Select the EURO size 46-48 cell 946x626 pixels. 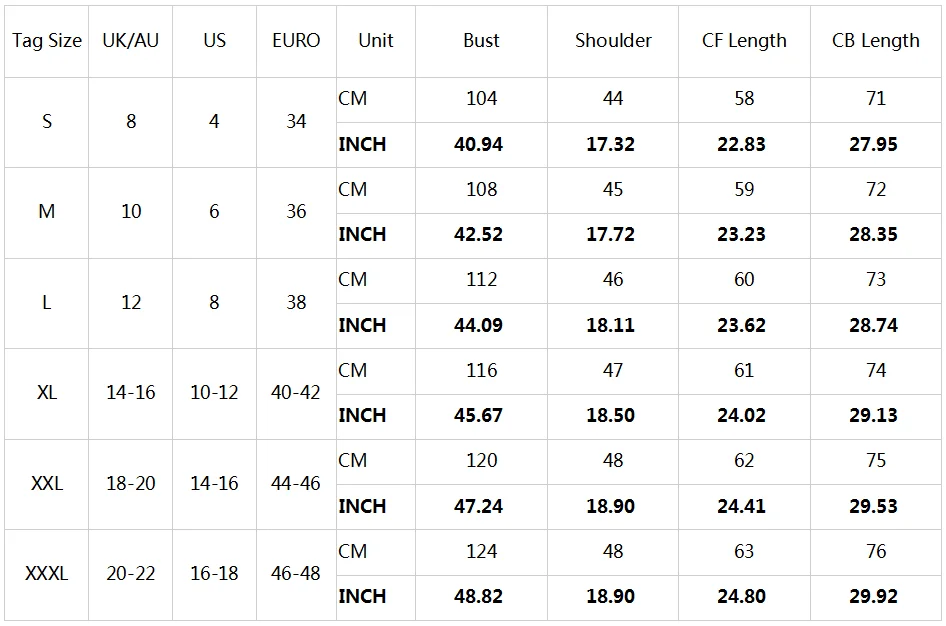[296, 573]
